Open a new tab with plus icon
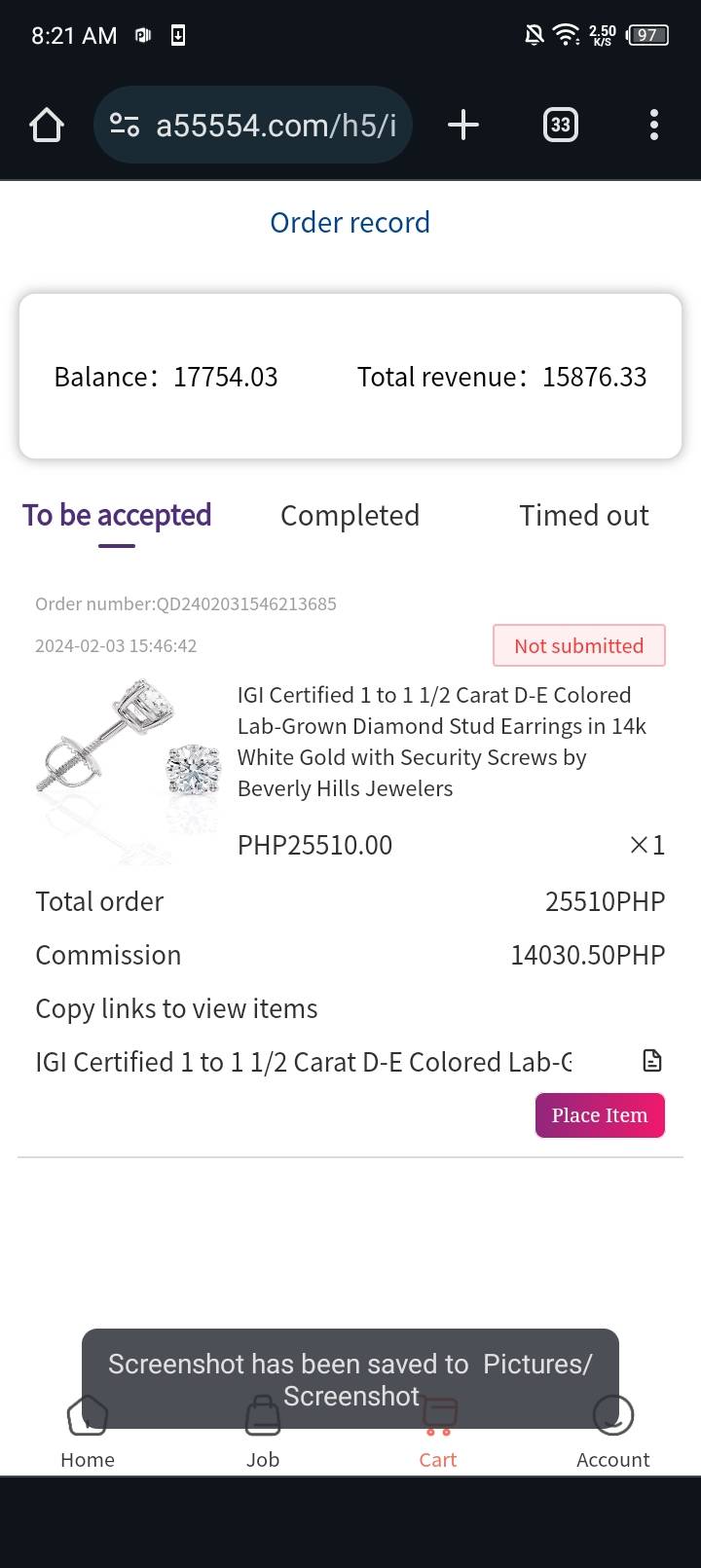The height and width of the screenshot is (1568, 701). point(463,125)
